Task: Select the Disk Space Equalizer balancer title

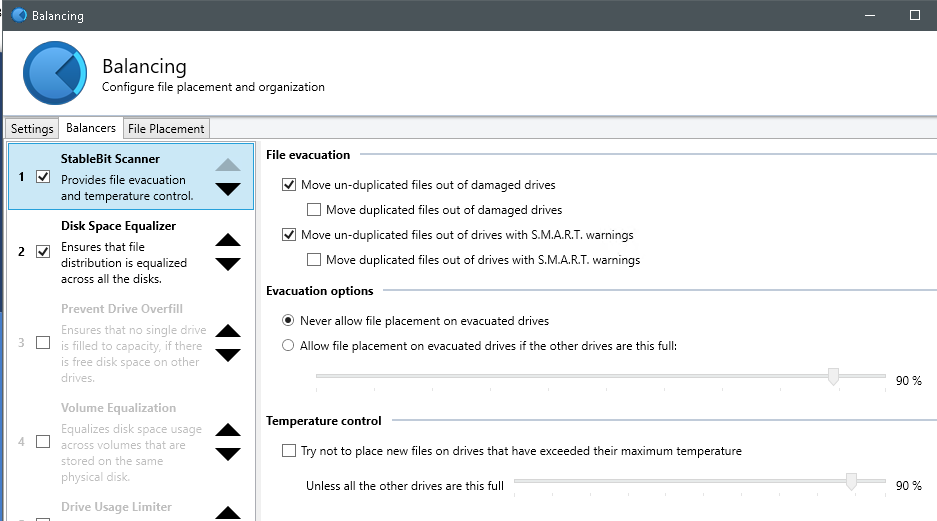Action: pyautogui.click(x=118, y=226)
